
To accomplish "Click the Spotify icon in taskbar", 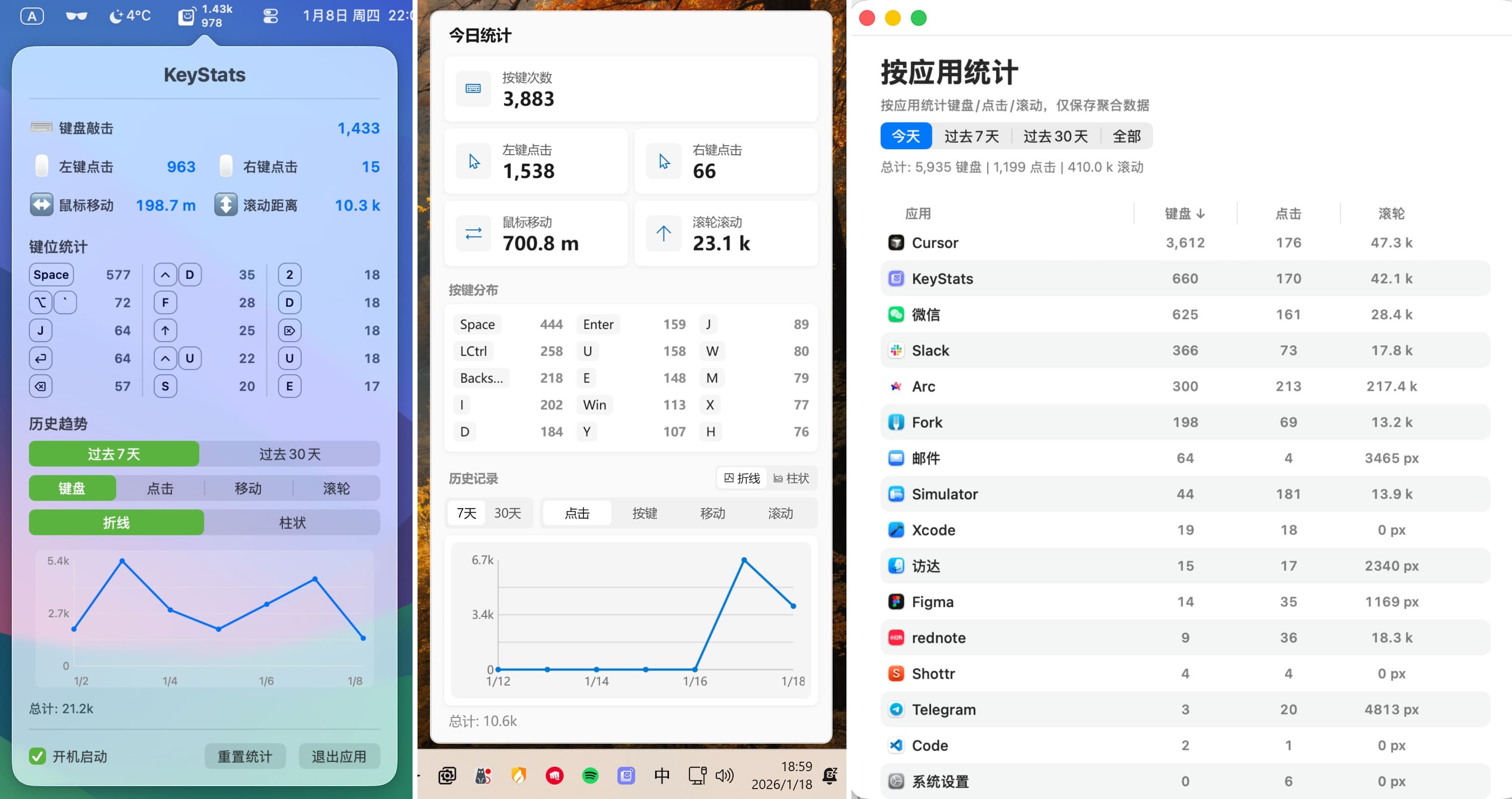I will coord(590,776).
